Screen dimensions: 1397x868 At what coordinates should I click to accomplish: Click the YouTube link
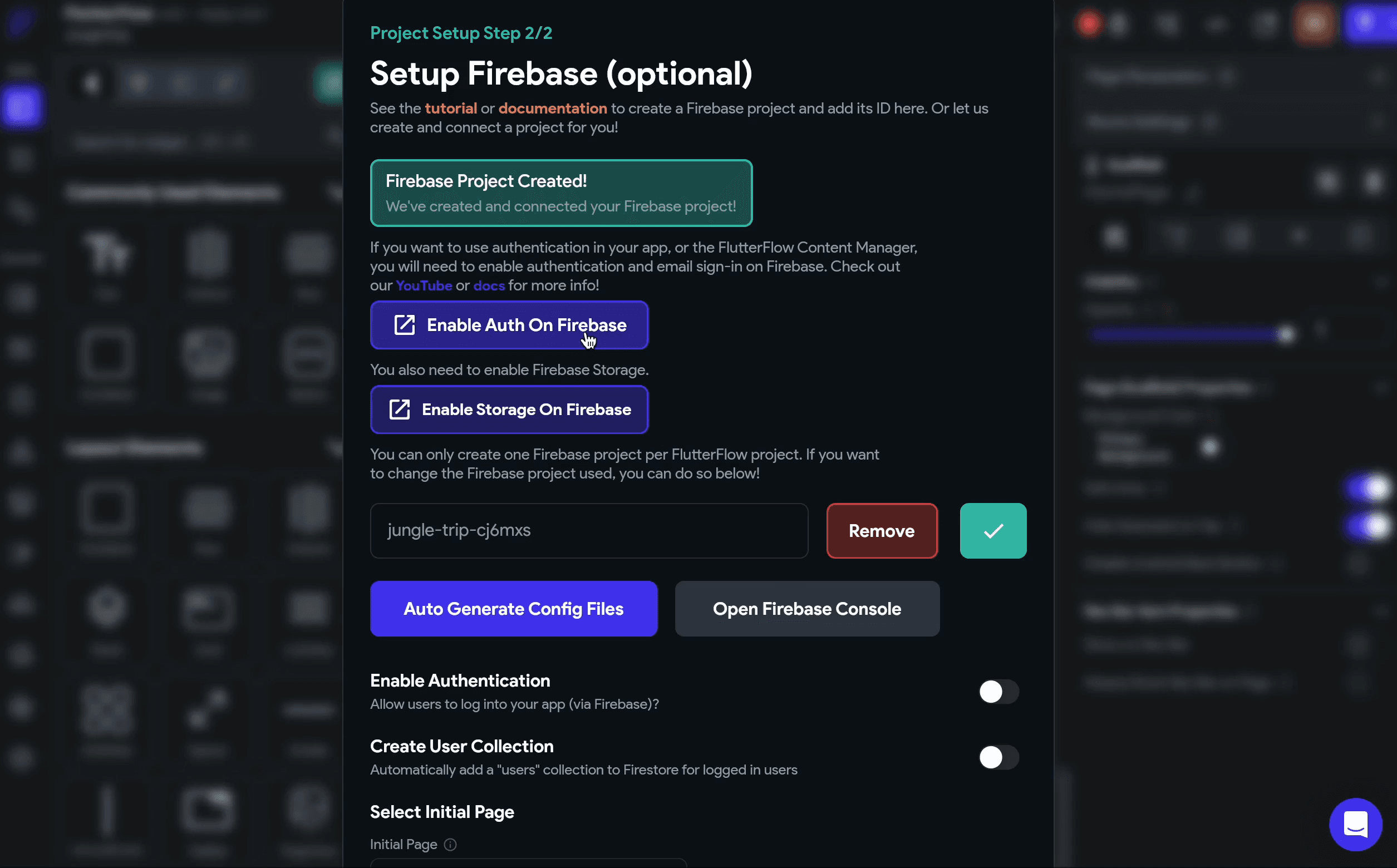424,285
